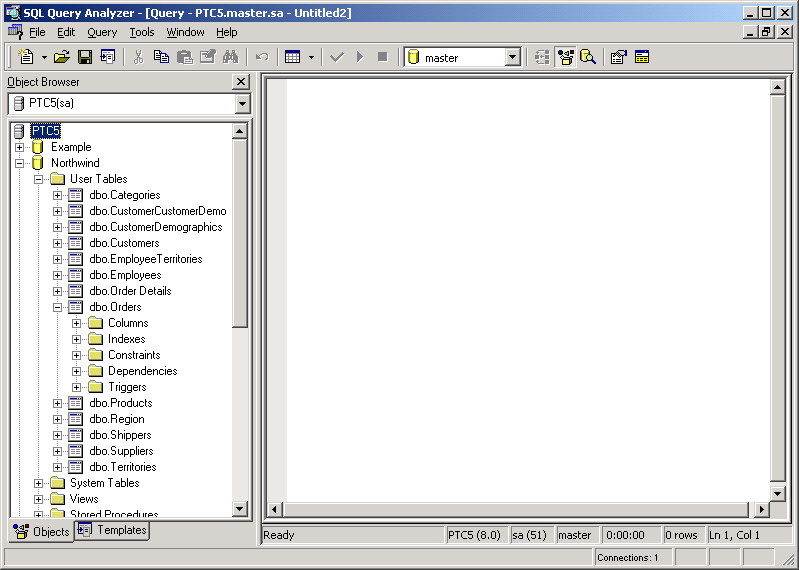Expand the Example database node
This screenshot has height=570, width=799.
click(x=20, y=147)
